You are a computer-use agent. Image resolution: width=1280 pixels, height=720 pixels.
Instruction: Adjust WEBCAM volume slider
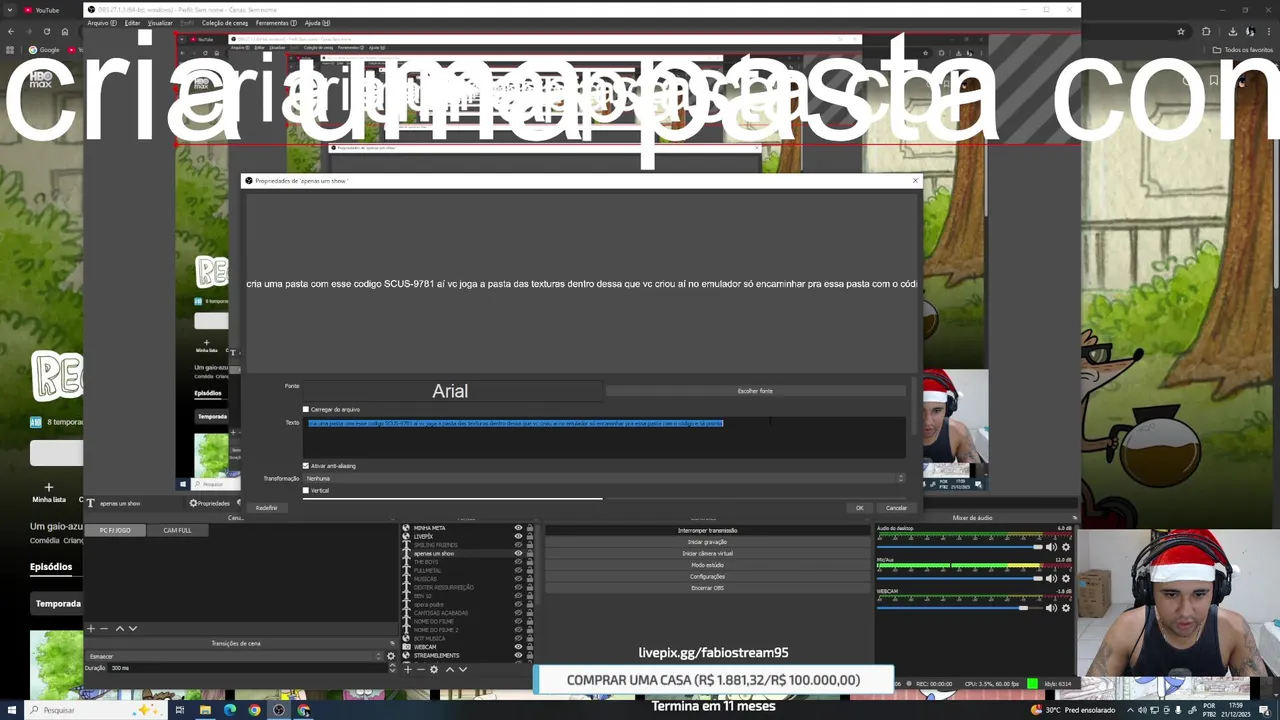(x=960, y=608)
